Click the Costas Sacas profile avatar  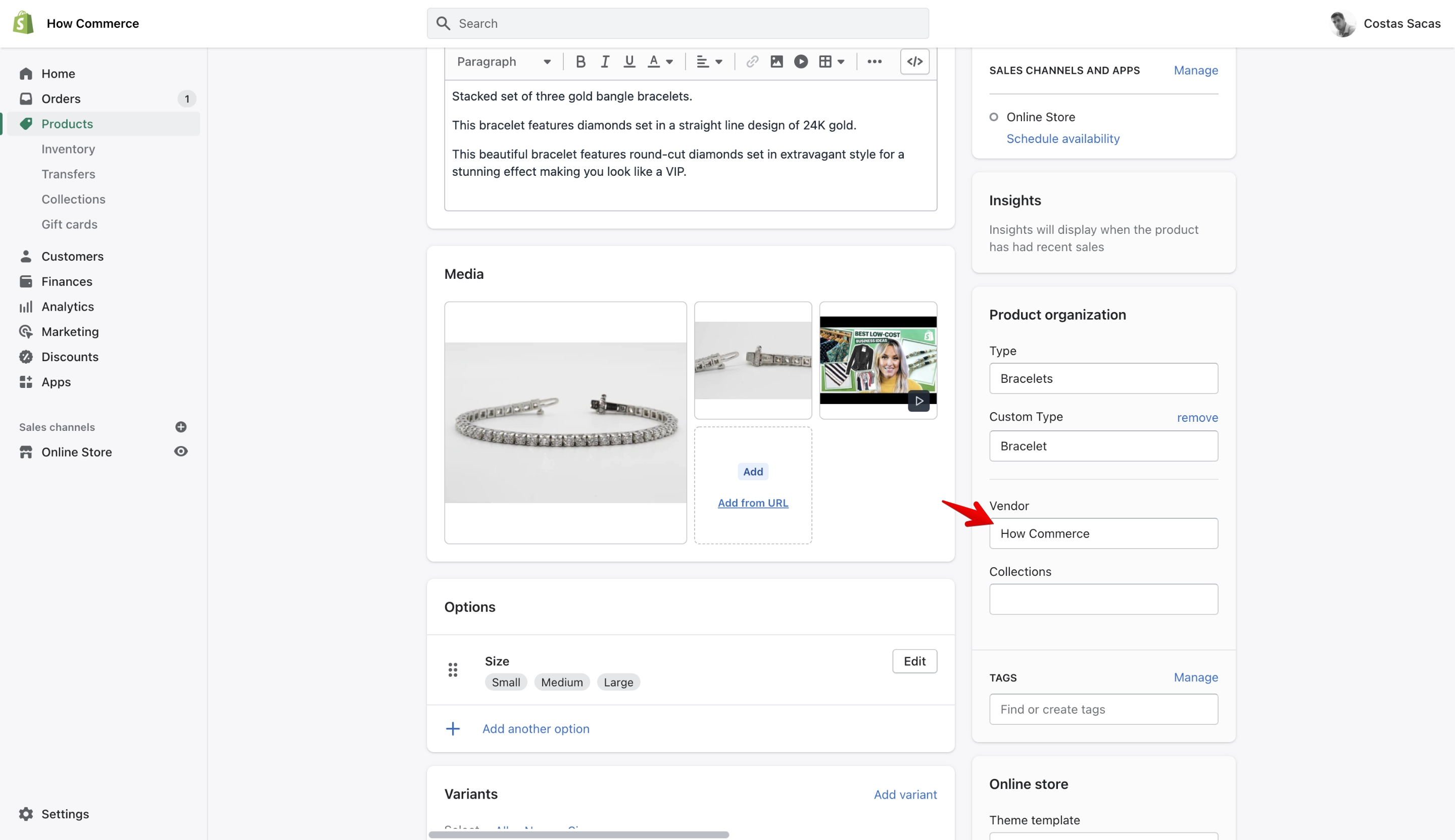[x=1342, y=23]
